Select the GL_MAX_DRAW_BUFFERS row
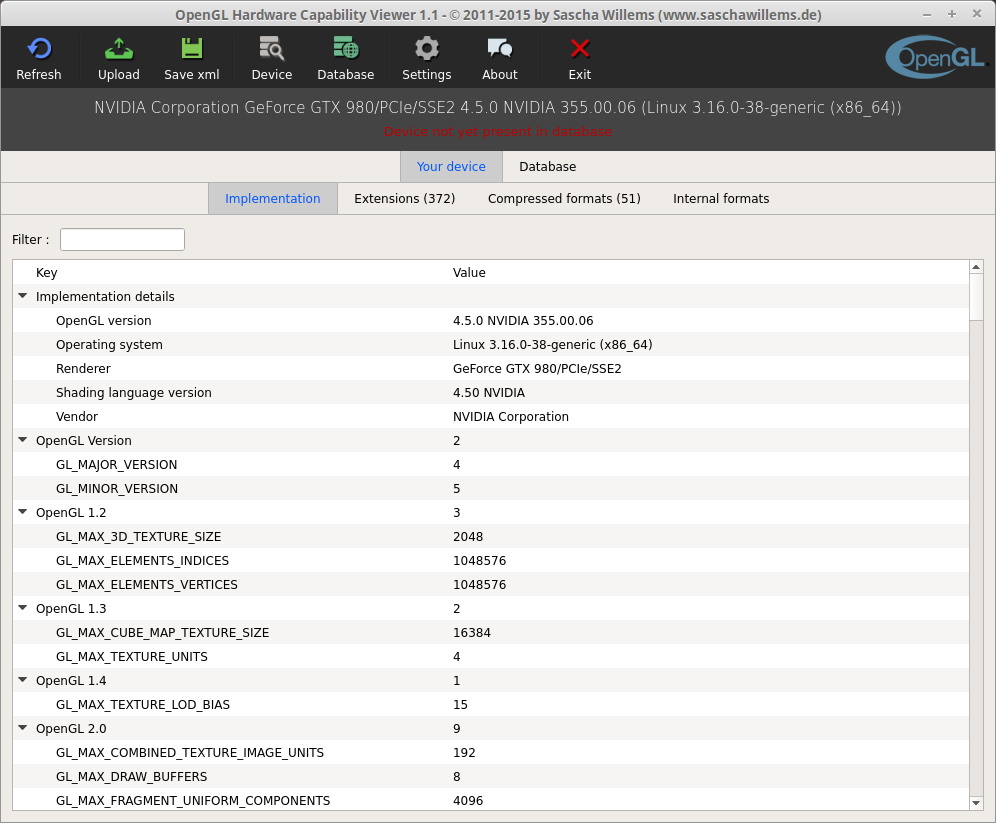The width and height of the screenshot is (996, 823). (490, 777)
